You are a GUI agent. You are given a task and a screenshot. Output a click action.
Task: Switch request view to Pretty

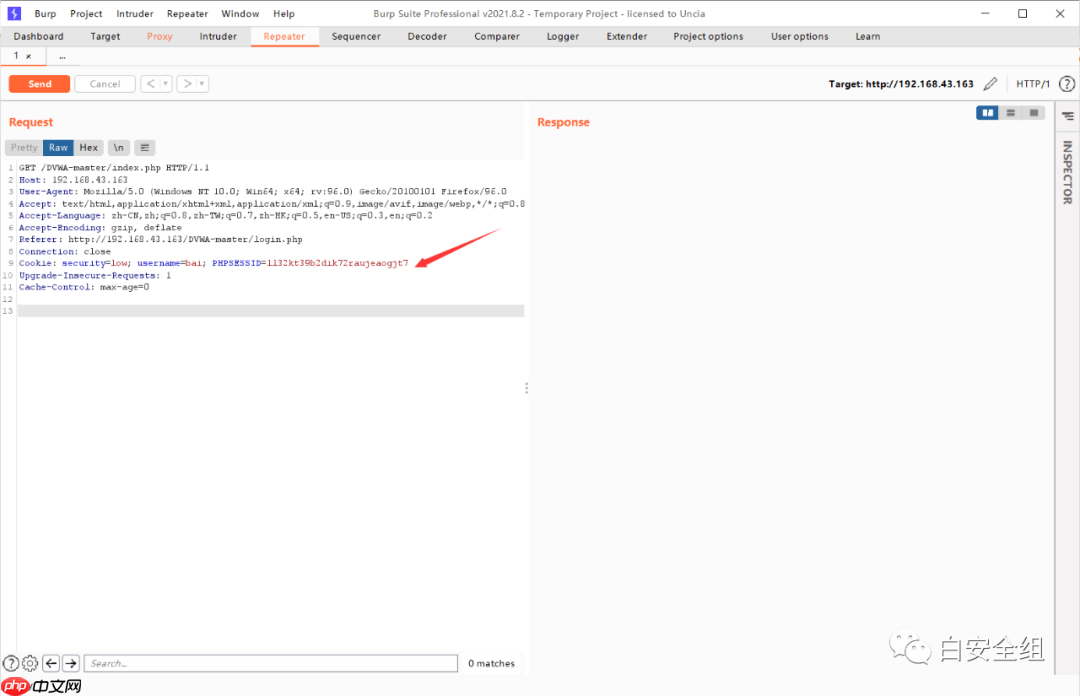(x=24, y=147)
